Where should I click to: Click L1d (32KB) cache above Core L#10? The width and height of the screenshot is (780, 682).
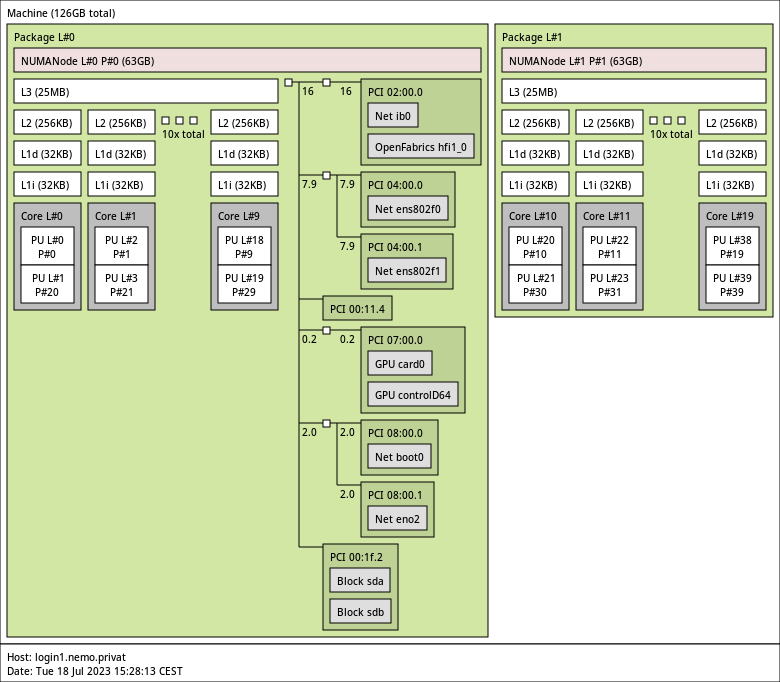pos(535,154)
